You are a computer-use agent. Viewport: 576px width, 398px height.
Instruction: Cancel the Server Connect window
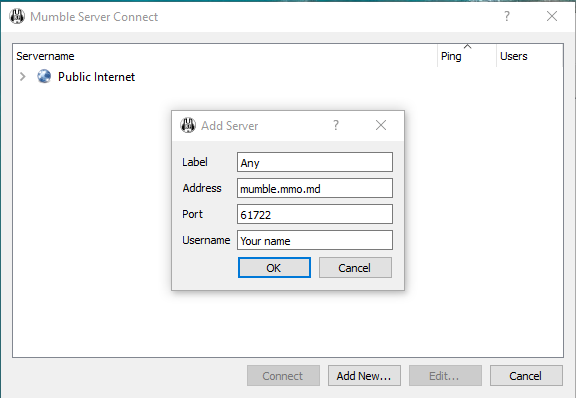coord(526,376)
